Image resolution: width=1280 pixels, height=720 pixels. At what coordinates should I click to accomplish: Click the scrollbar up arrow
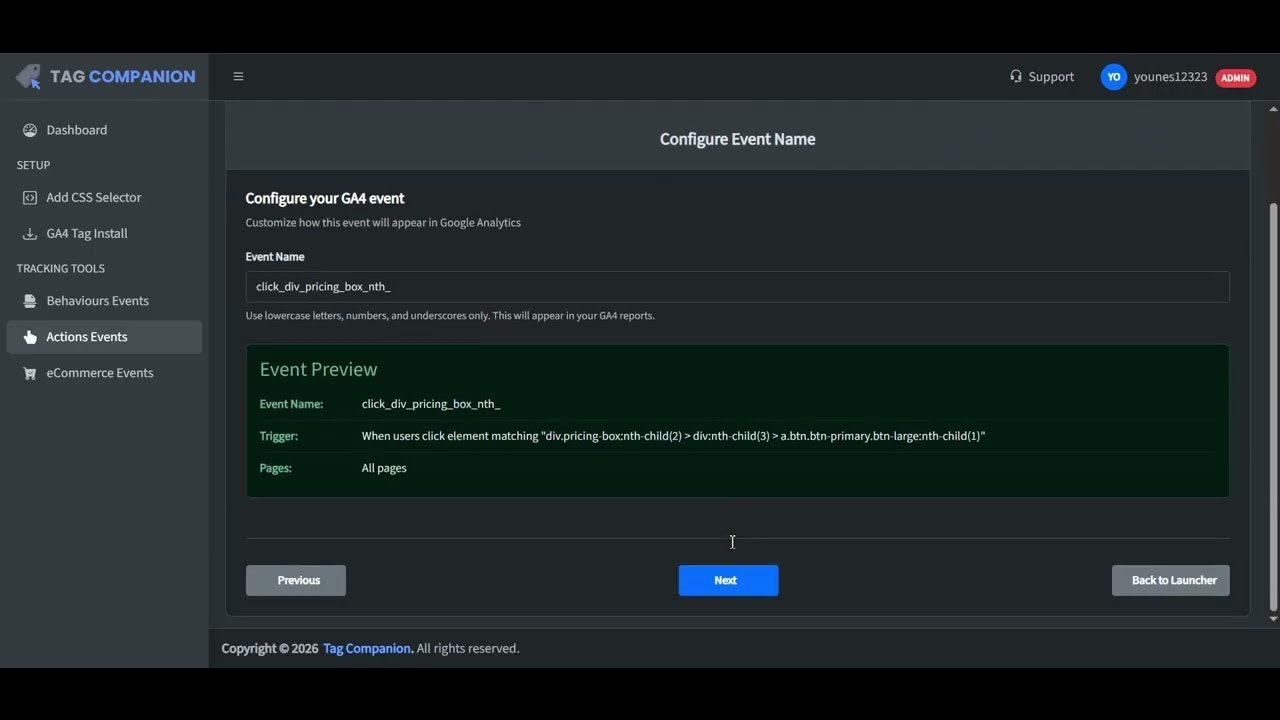1273,108
